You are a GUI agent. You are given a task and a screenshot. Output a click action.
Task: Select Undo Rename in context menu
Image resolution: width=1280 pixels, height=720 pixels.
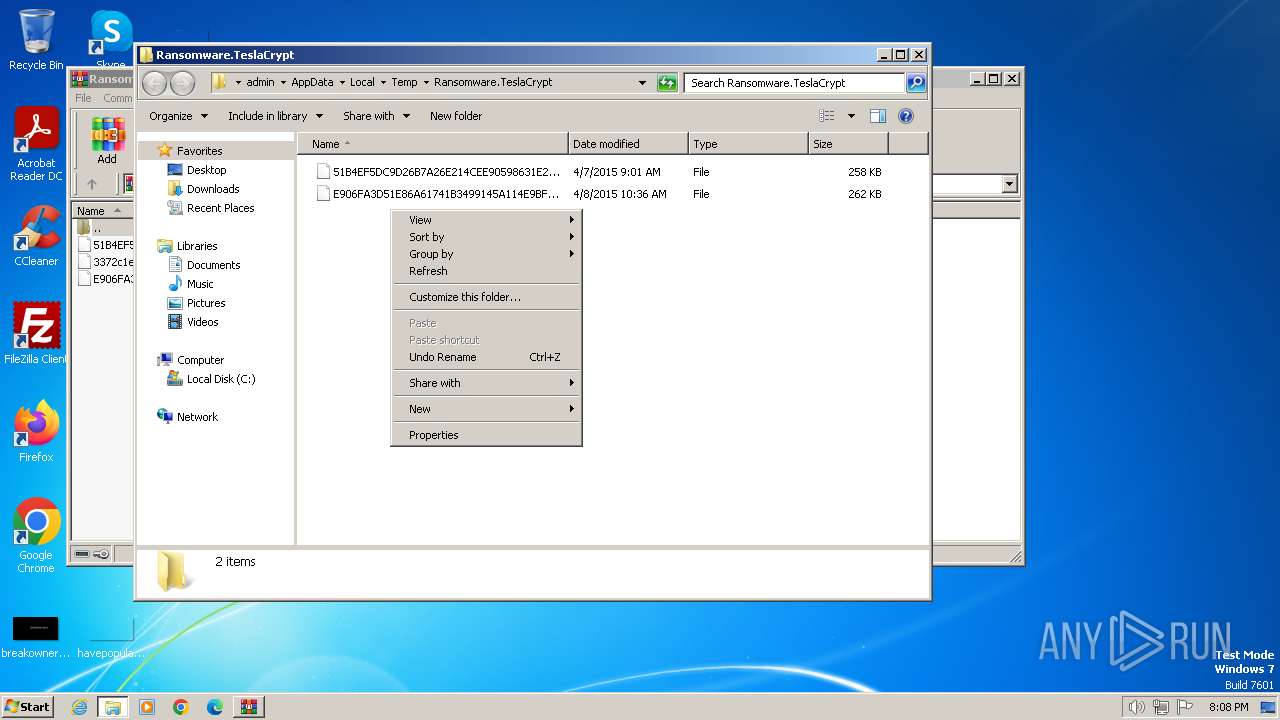(486, 357)
